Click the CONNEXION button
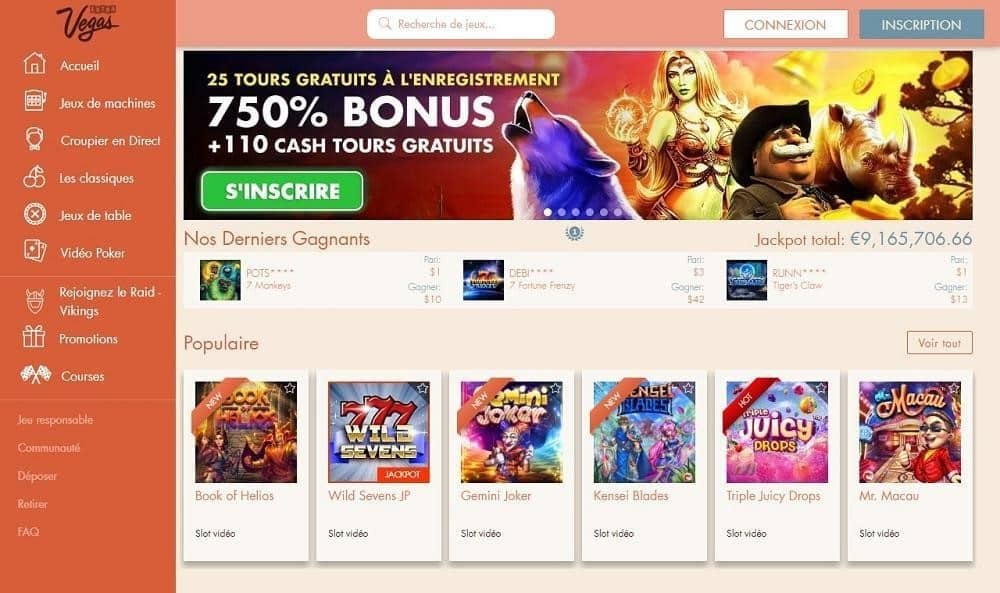This screenshot has width=1000, height=593. click(x=785, y=24)
